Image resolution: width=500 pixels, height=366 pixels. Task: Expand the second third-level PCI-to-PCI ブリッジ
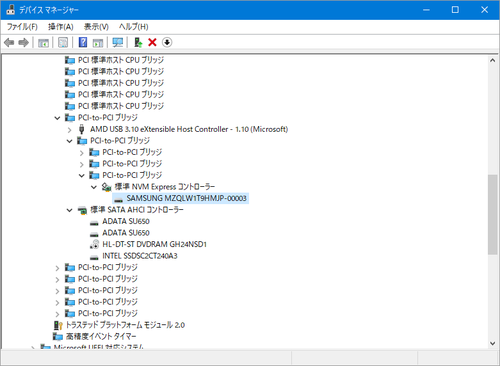point(82,164)
